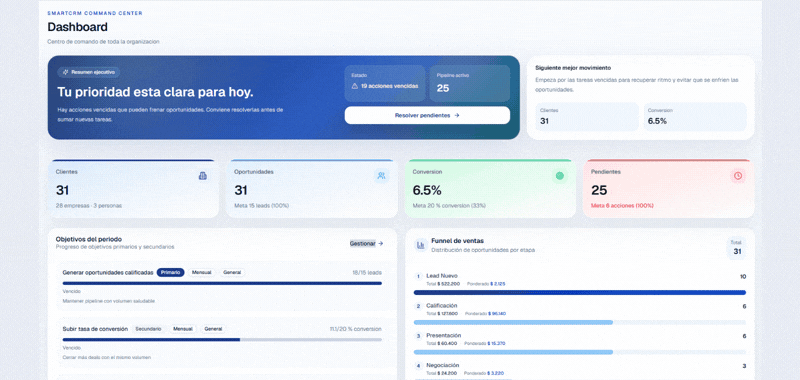This screenshot has width=800, height=380.
Task: Select stage number 4 Negociación
Action: tap(418, 366)
